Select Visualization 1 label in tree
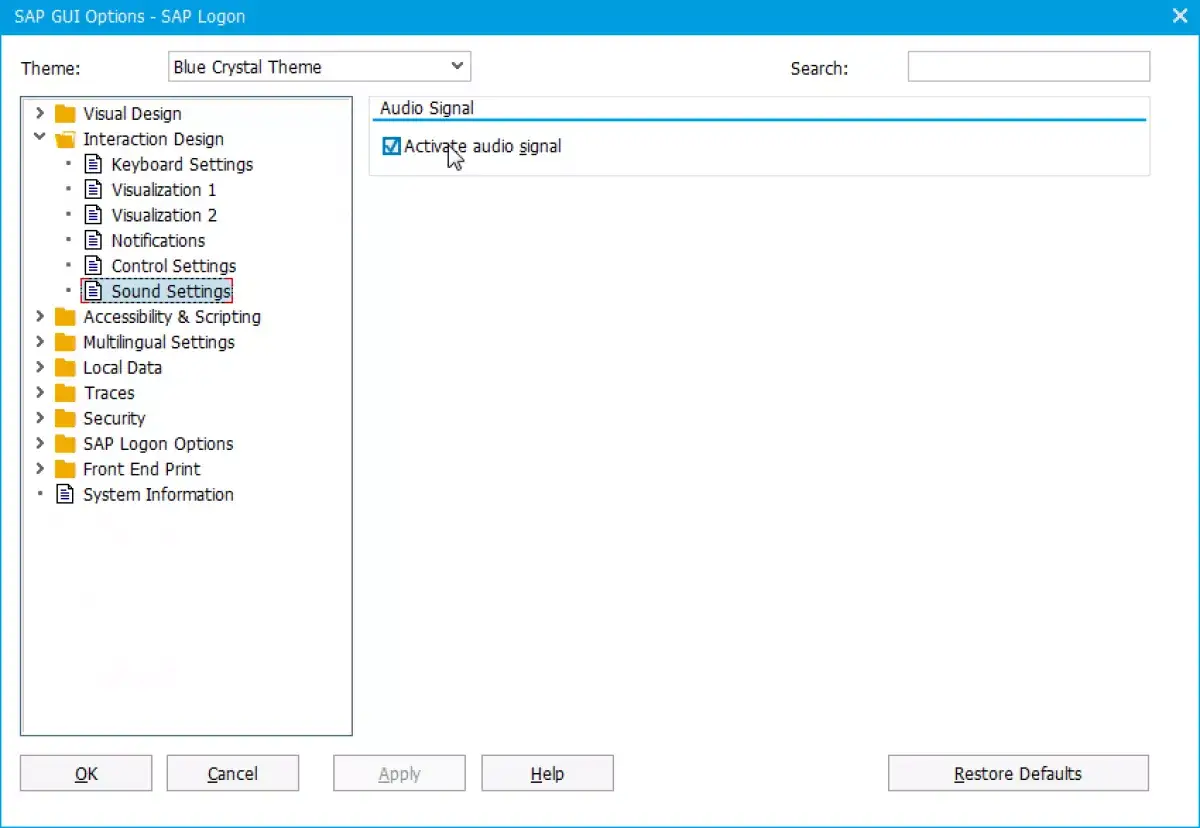Screen dimensions: 1200x828 tap(164, 190)
